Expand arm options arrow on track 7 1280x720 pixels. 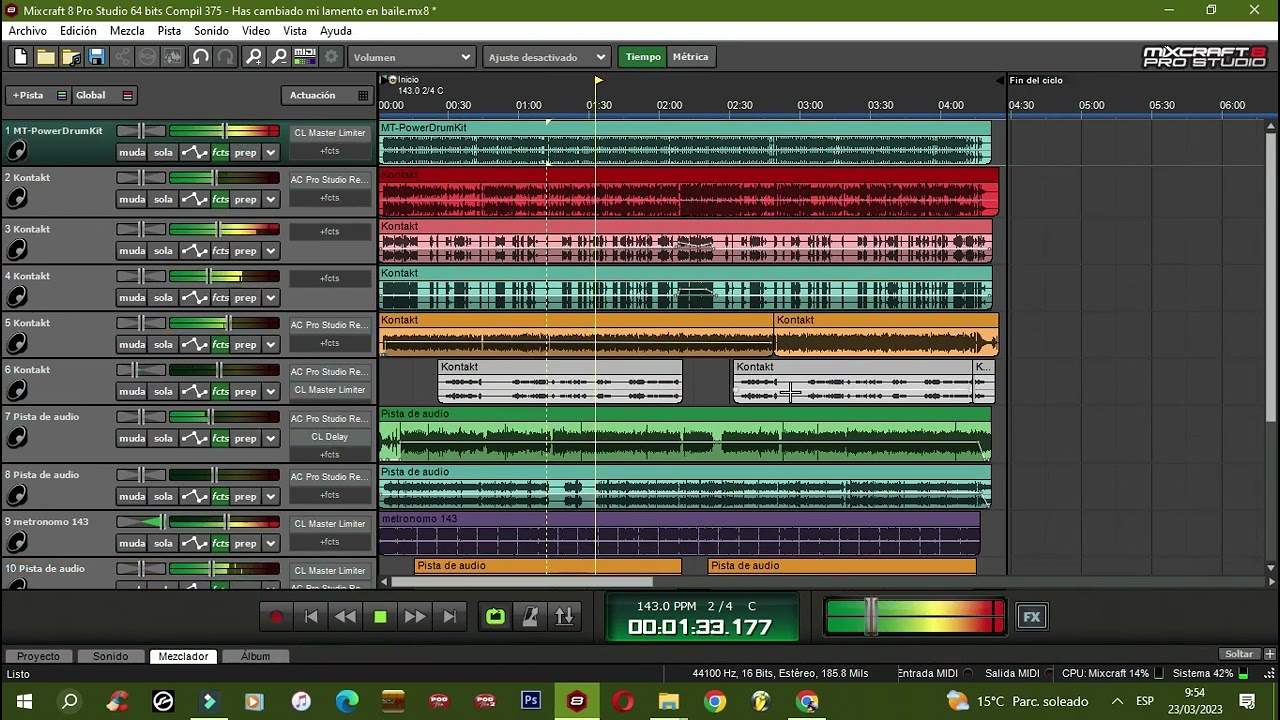(270, 439)
